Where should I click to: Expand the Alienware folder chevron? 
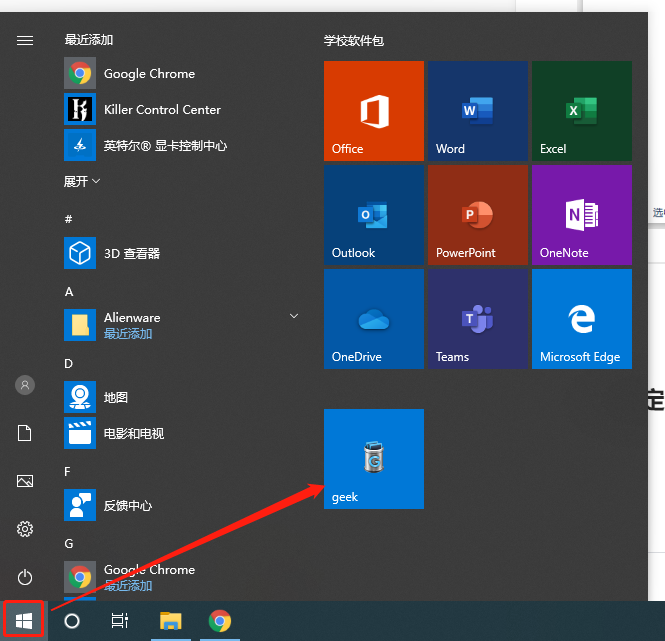pyautogui.click(x=293, y=316)
